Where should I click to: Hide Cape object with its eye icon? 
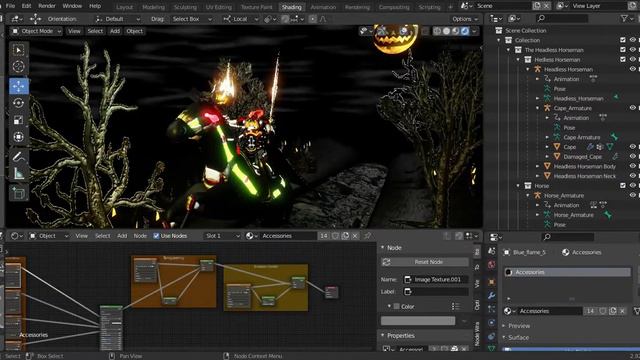click(633, 147)
